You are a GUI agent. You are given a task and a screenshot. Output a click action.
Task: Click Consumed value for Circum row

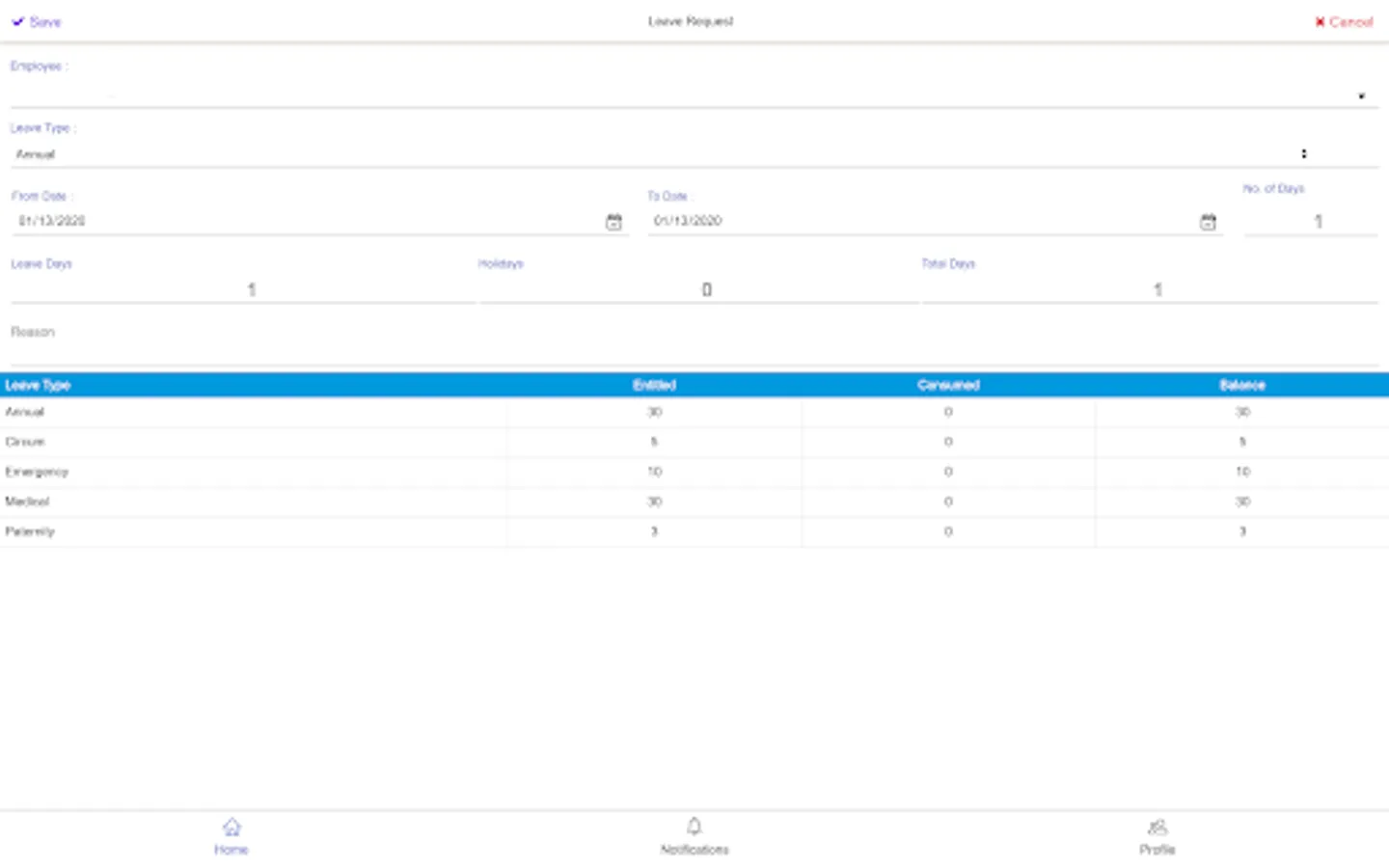pos(948,442)
